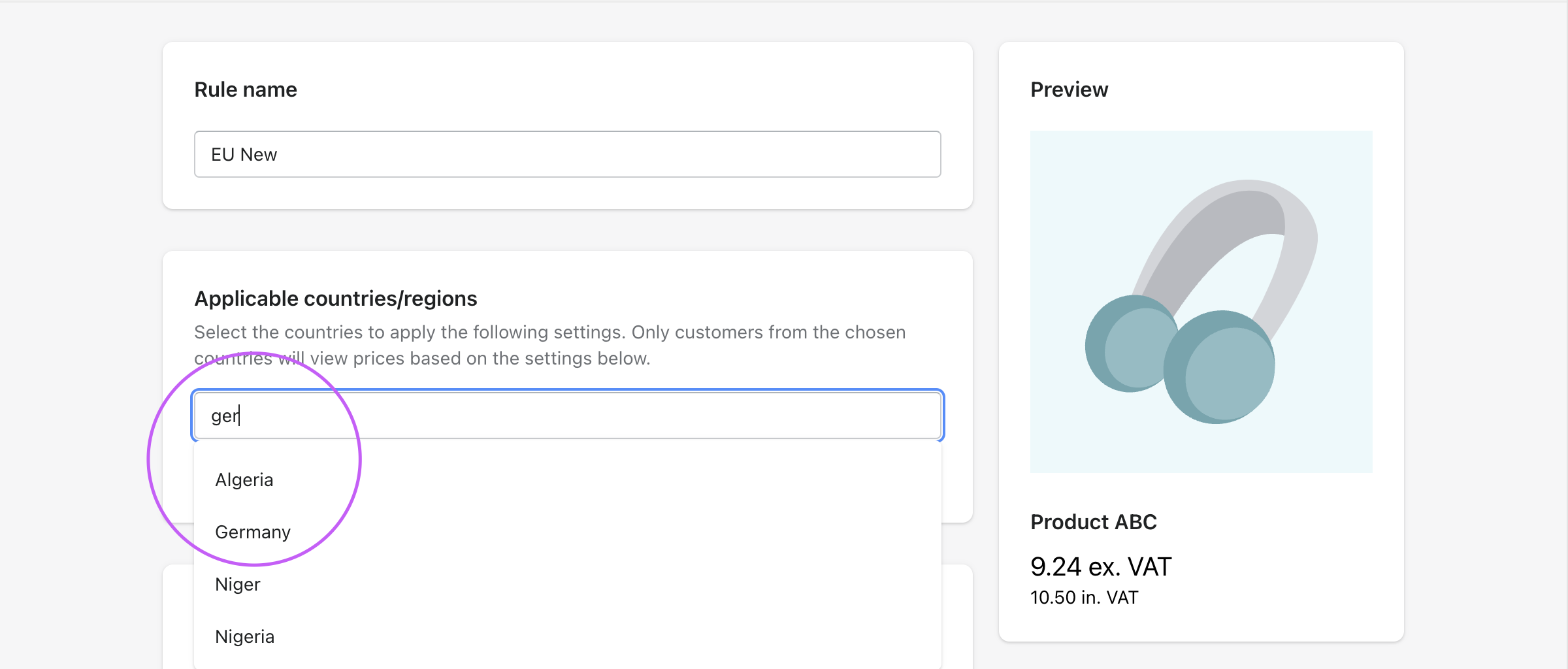Click the Rule name input field

coord(567,154)
